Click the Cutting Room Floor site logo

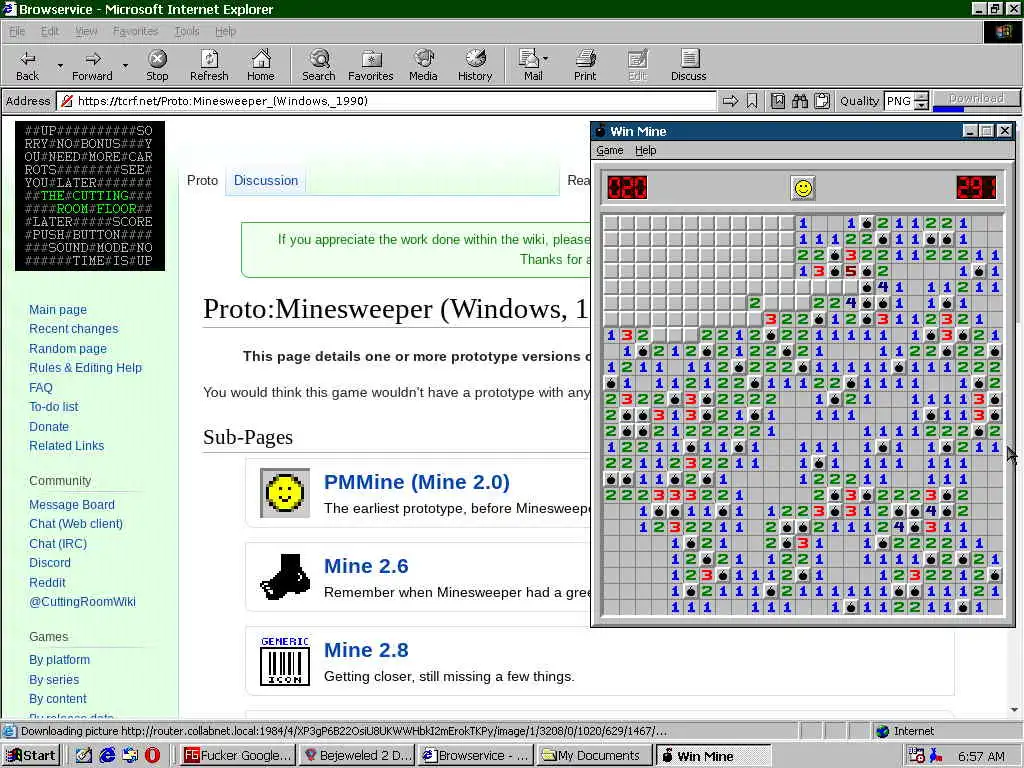click(90, 196)
